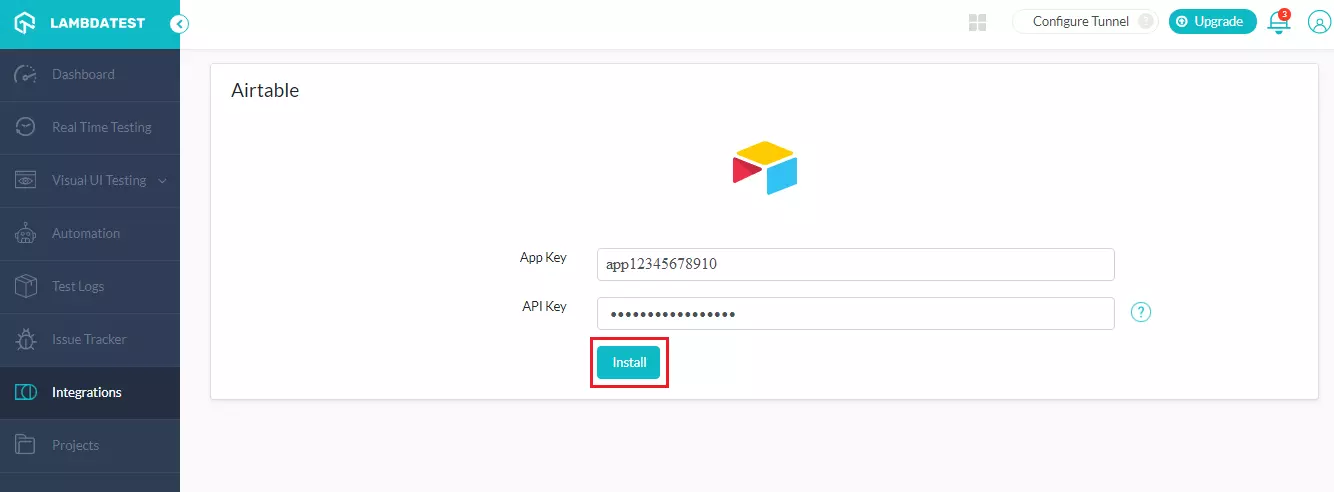This screenshot has width=1334, height=492.
Task: Click the API Key label
Action: pos(544,306)
